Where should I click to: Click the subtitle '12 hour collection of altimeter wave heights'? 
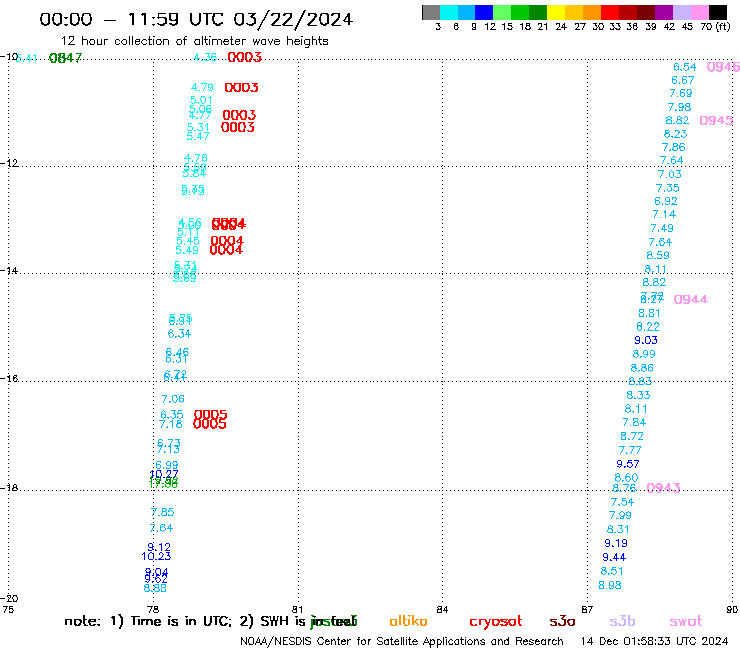point(194,41)
